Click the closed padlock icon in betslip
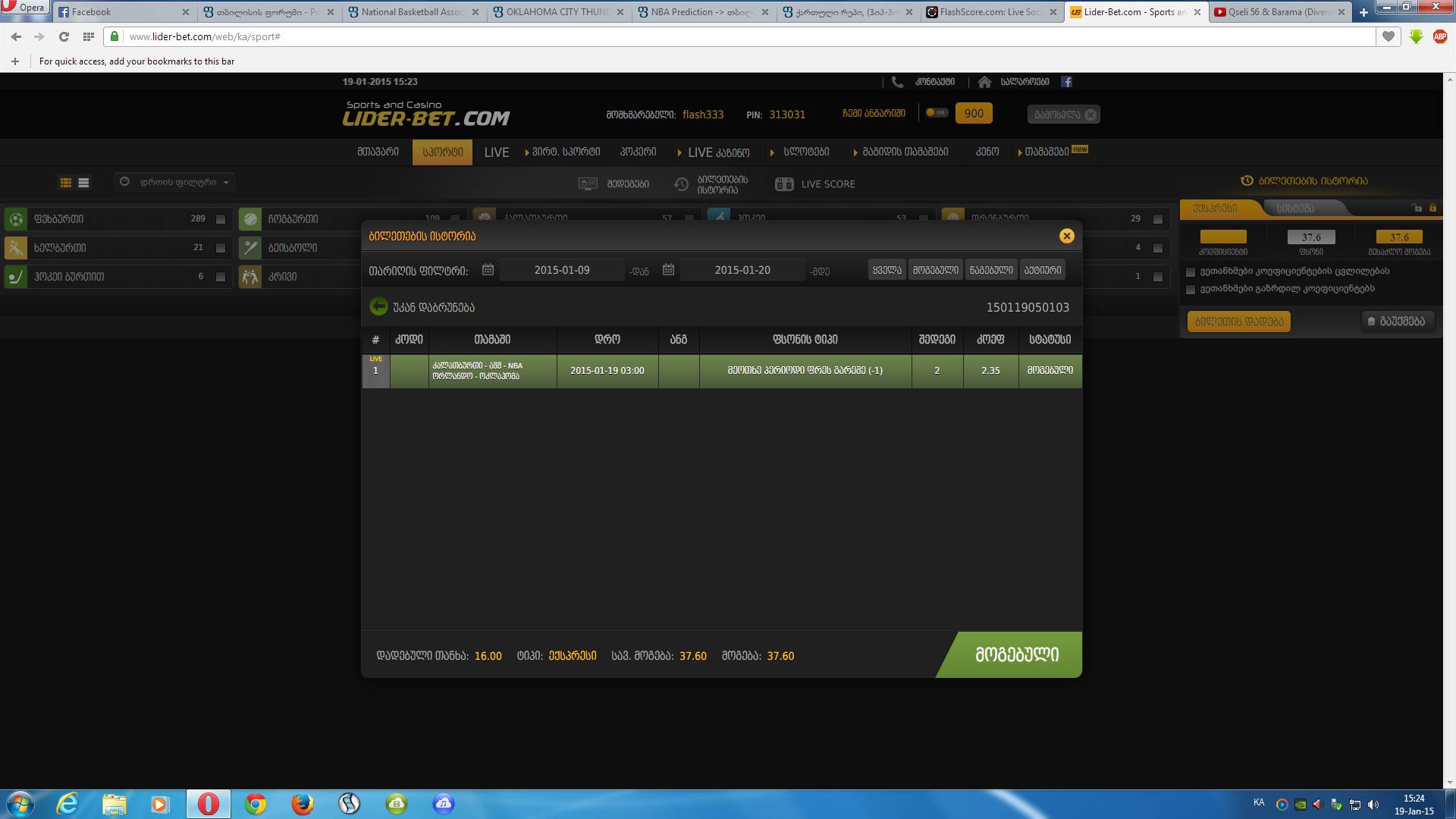This screenshot has width=1456, height=819. tap(1432, 208)
